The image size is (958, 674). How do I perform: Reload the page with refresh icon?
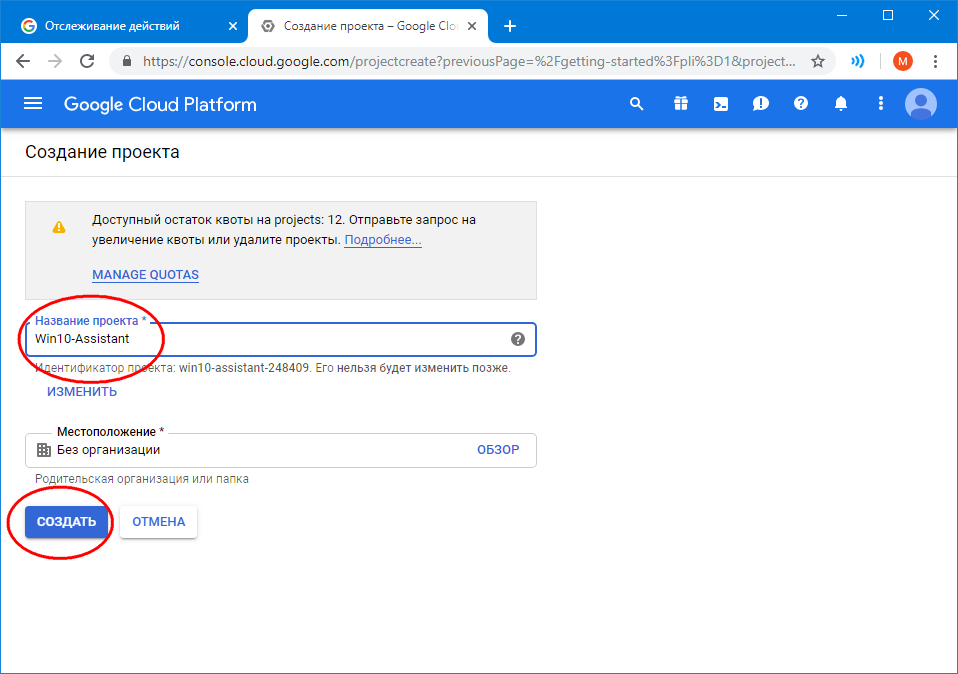click(x=87, y=61)
